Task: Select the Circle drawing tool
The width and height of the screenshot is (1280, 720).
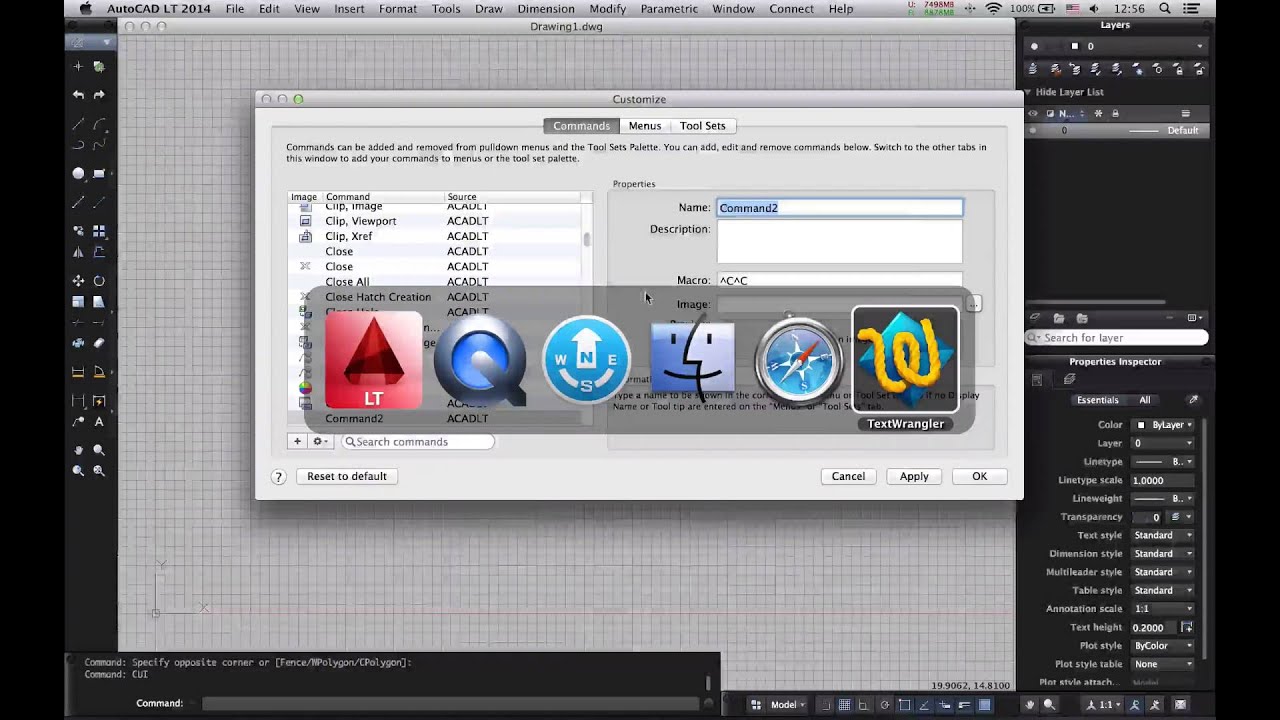Action: pos(78,173)
